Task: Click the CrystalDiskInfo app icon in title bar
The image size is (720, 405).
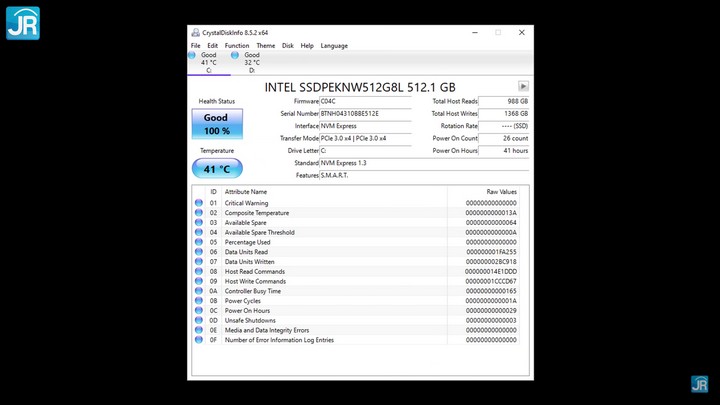Action: 194,32
